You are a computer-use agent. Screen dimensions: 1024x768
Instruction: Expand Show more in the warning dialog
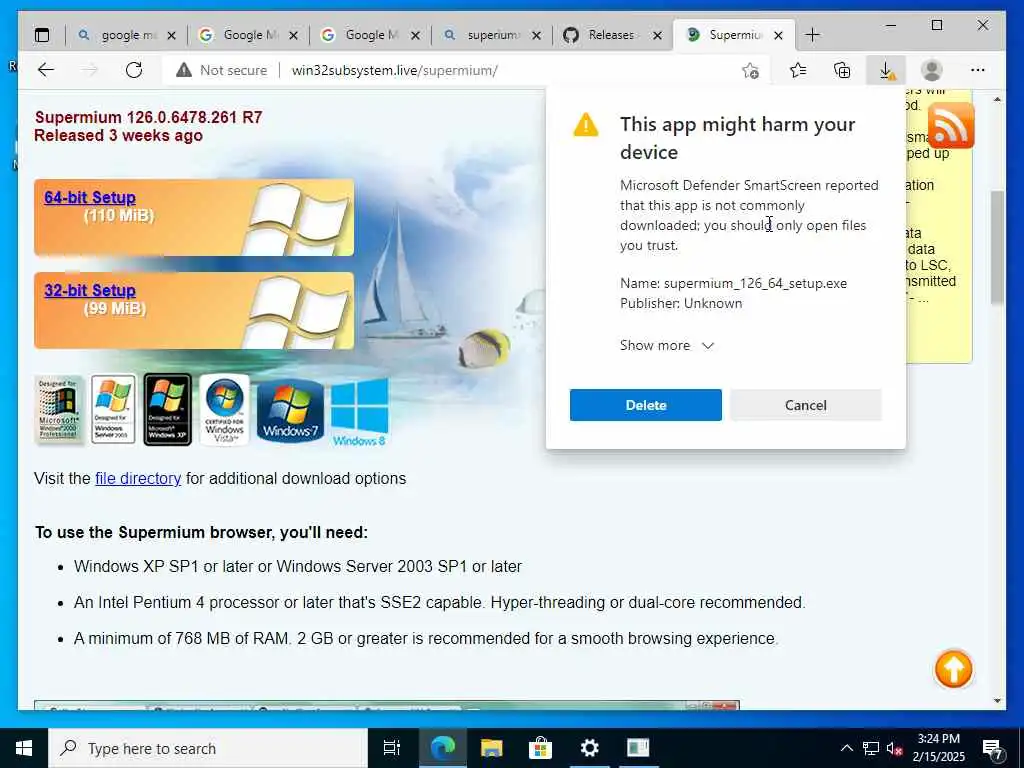coord(667,345)
